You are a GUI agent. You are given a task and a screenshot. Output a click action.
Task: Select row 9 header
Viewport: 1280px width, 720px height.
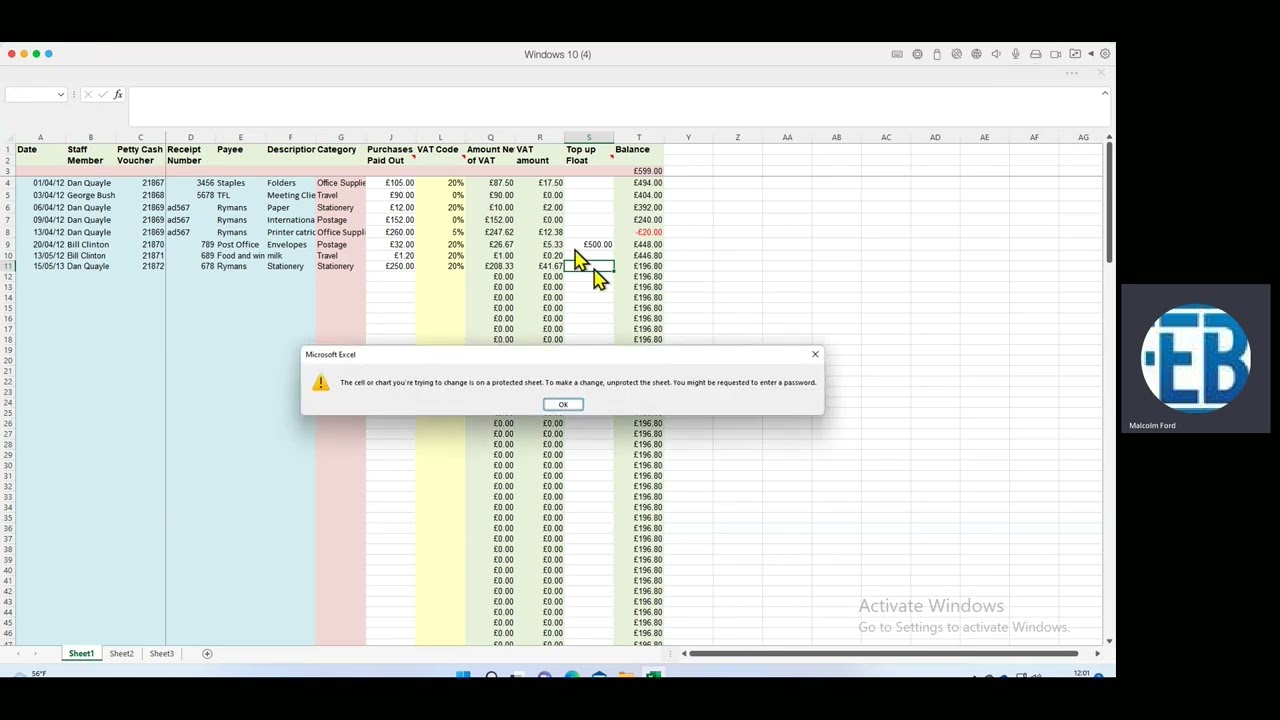pyautogui.click(x=7, y=244)
